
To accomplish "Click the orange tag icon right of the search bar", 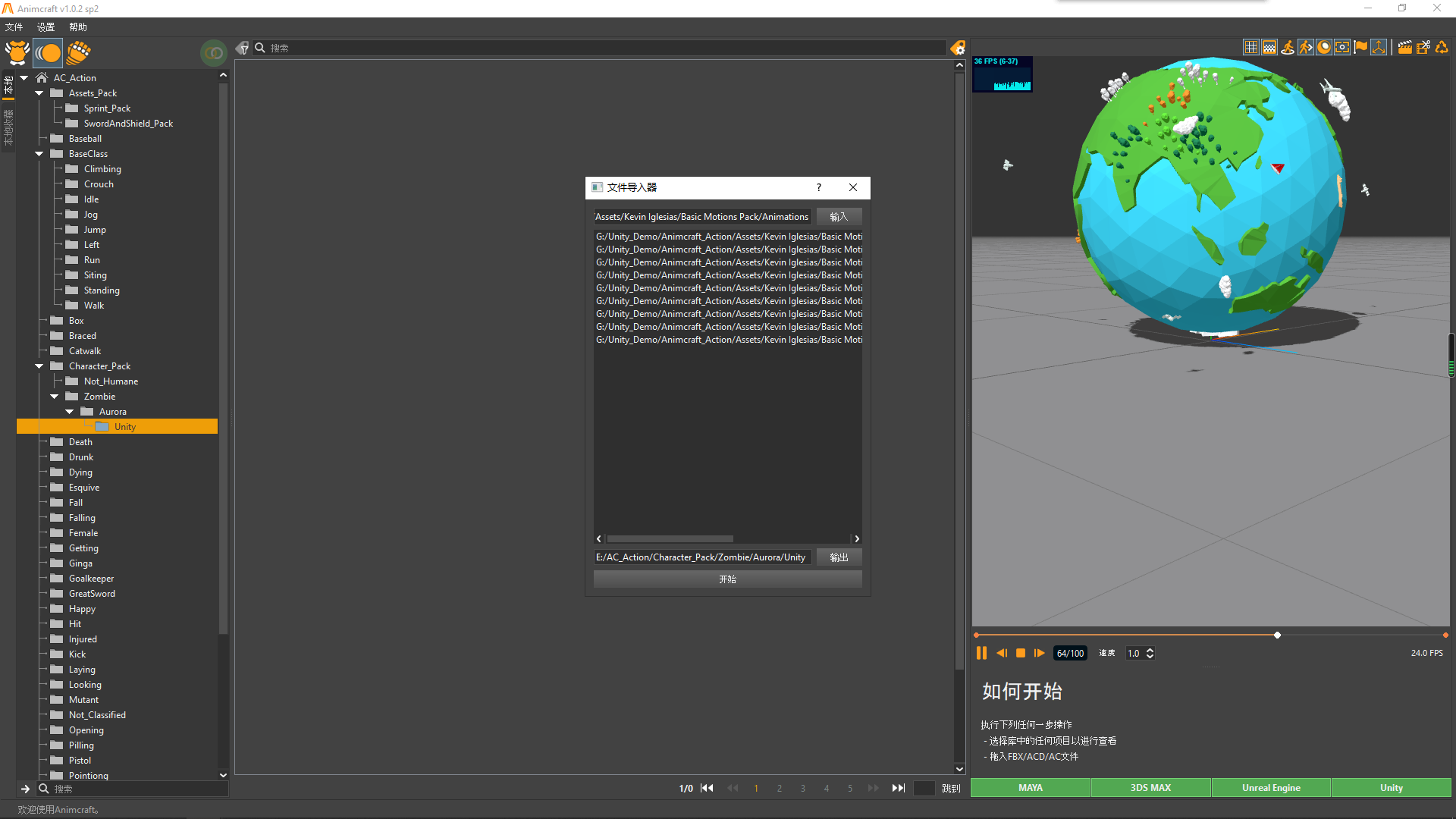I will coord(958,48).
